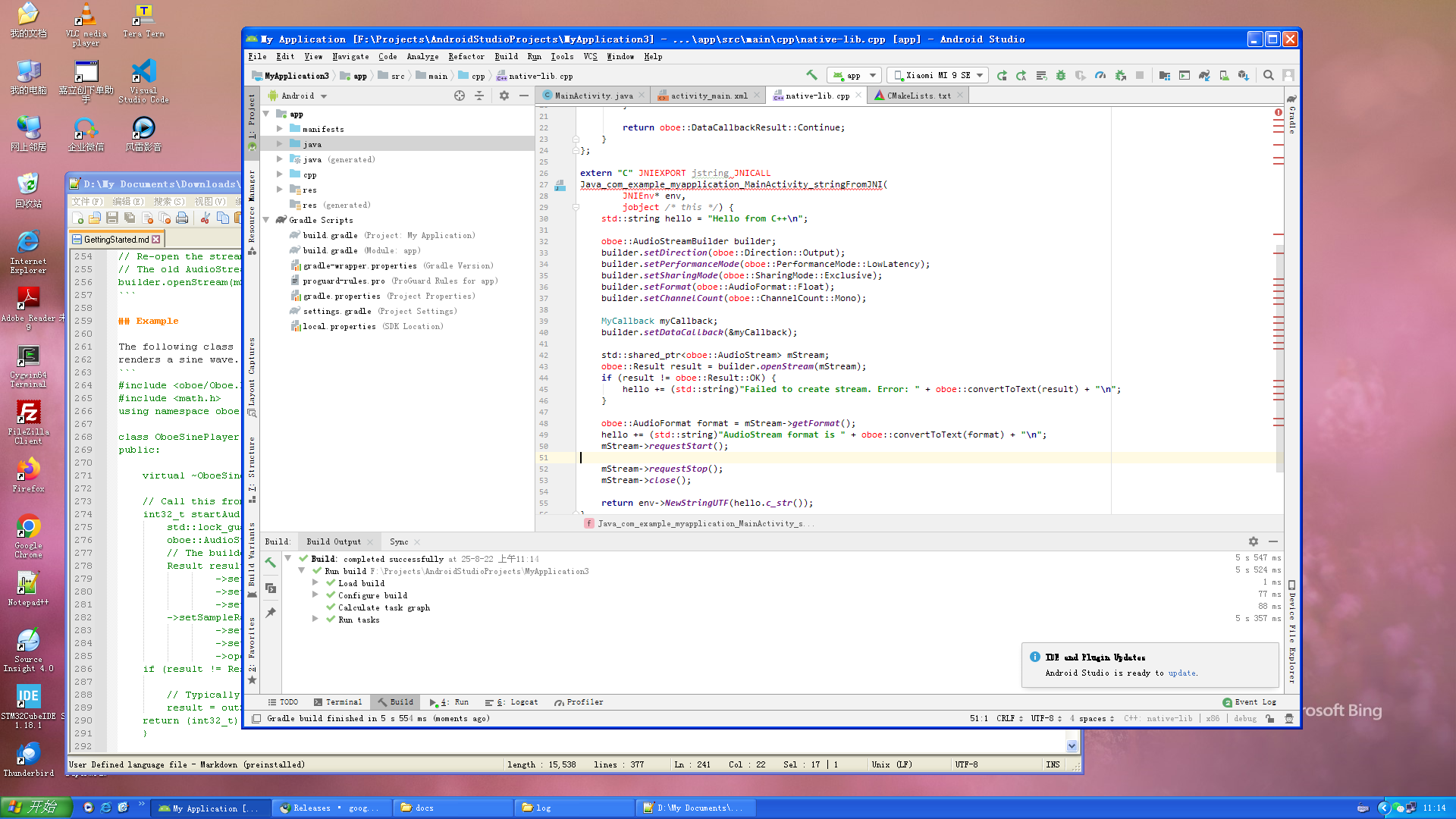Click the Search Everywhere magnifier icon
Image resolution: width=1456 pixels, height=819 pixels.
(x=1269, y=75)
